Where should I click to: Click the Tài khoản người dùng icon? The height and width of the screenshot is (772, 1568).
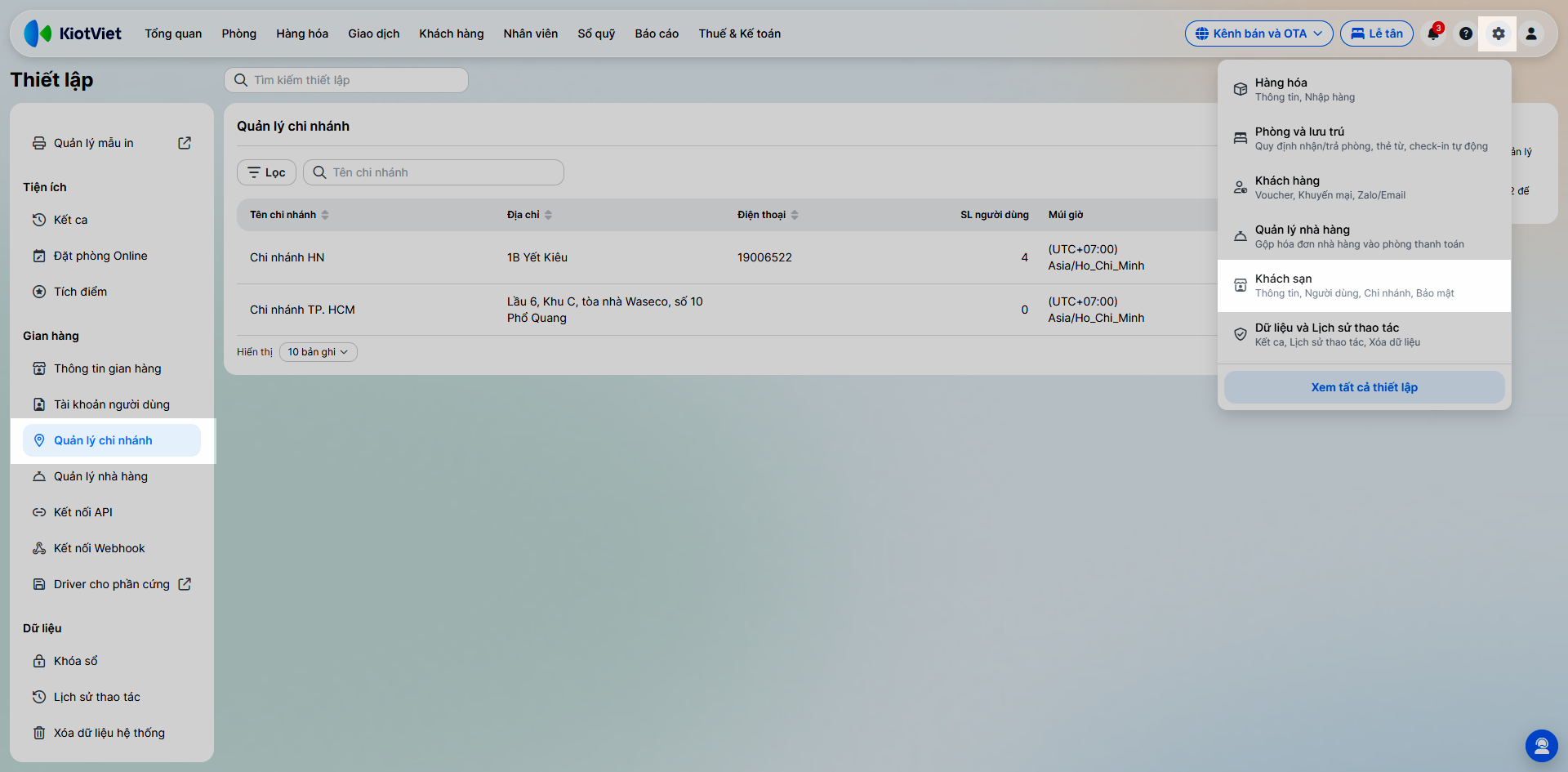click(39, 404)
